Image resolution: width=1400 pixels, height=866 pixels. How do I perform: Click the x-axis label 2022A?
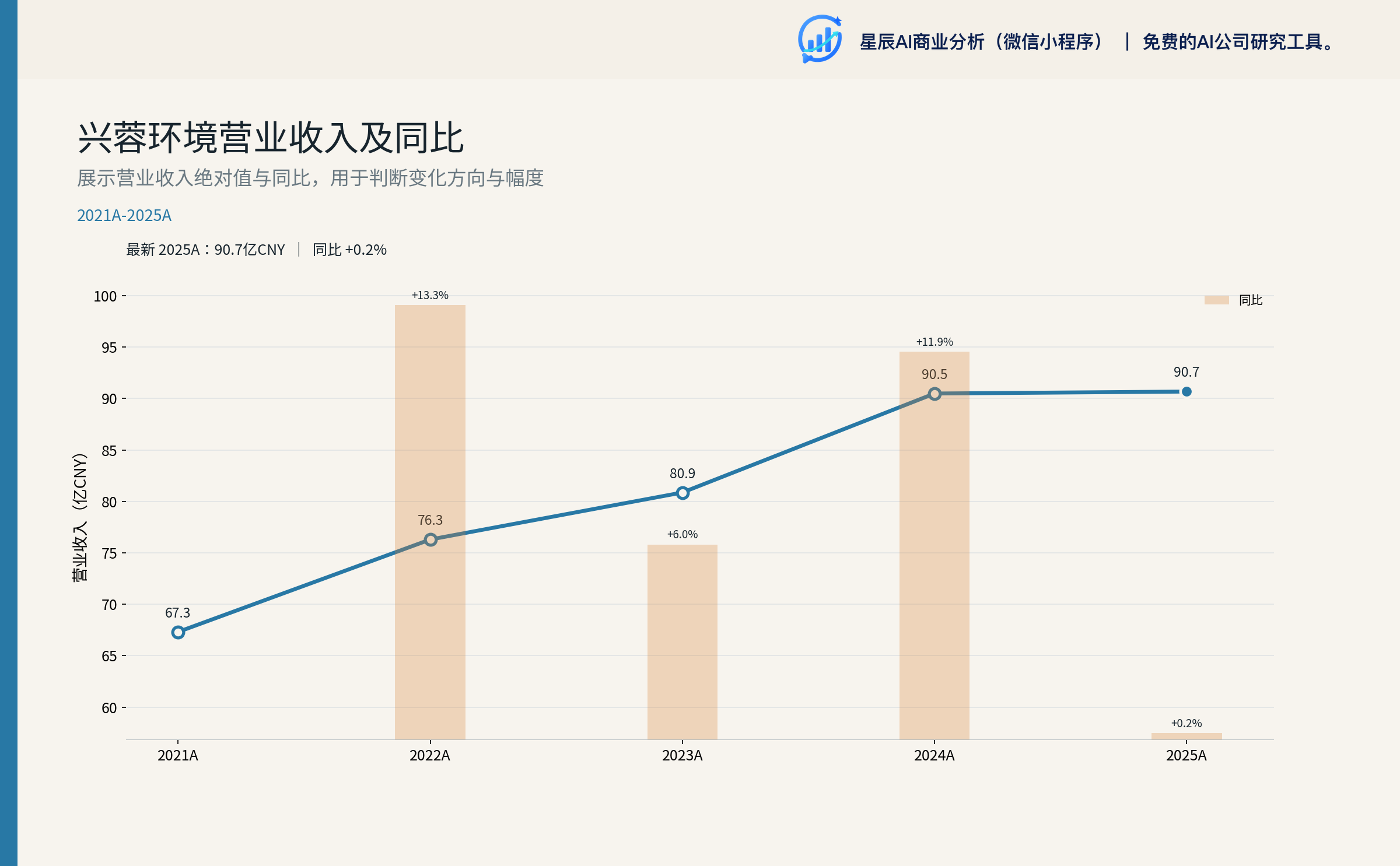pyautogui.click(x=430, y=756)
